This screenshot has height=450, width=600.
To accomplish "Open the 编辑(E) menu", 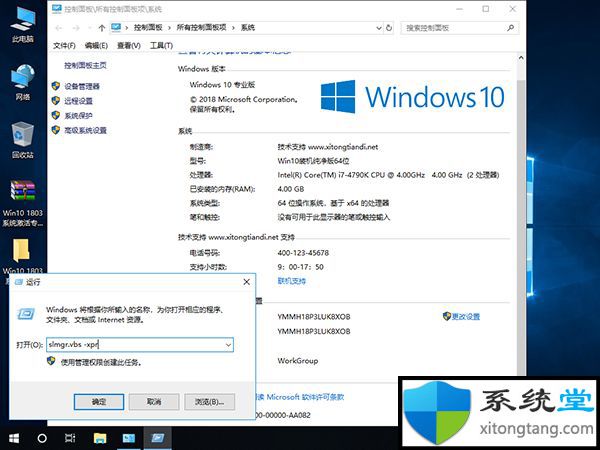I will click(x=96, y=46).
